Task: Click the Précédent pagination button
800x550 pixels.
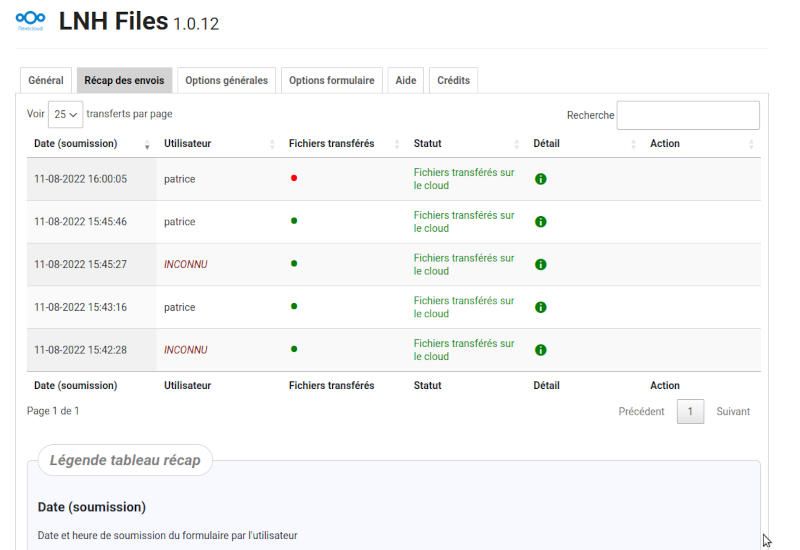Action: tap(641, 412)
